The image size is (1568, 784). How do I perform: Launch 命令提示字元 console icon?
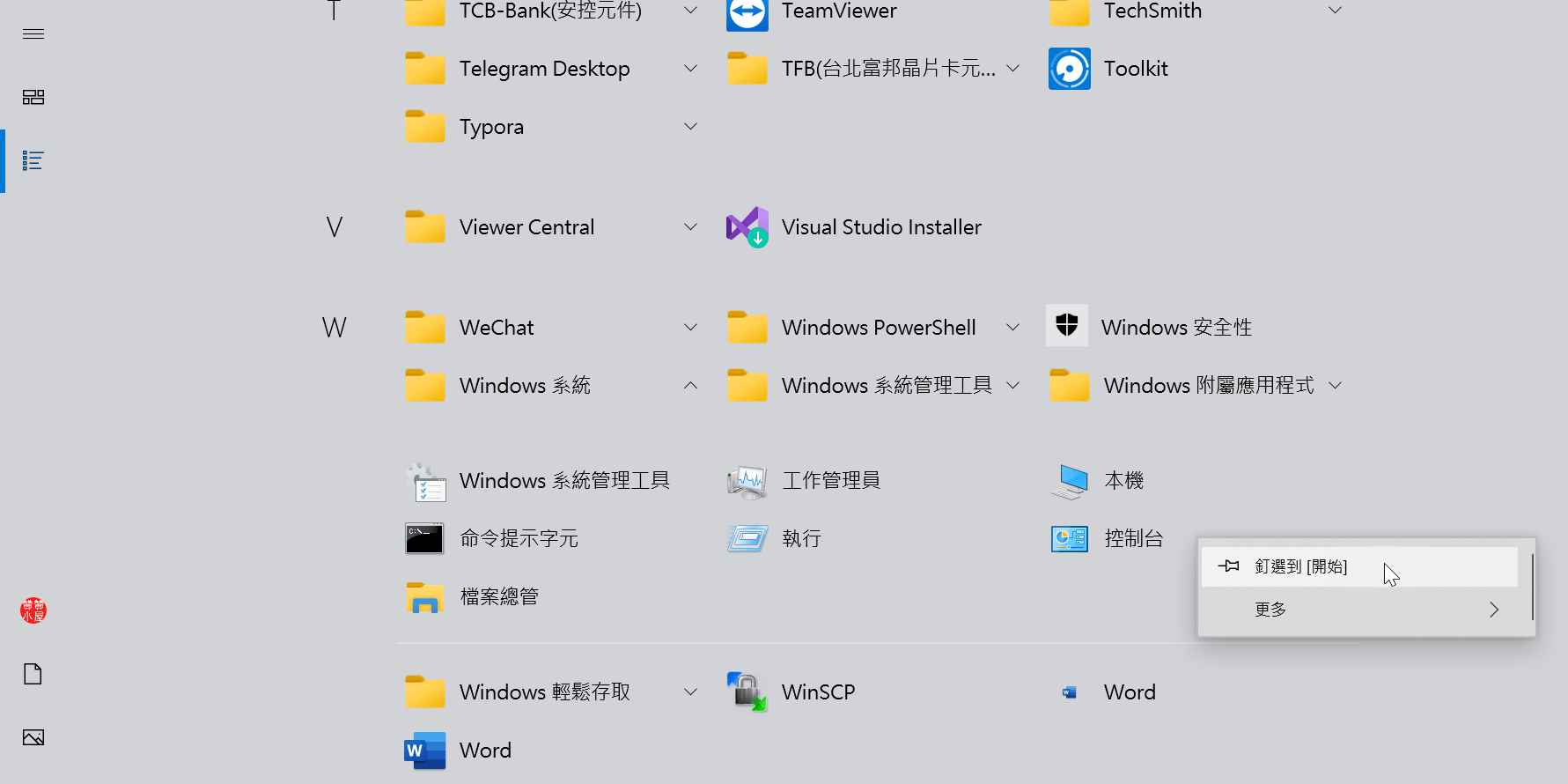[425, 538]
